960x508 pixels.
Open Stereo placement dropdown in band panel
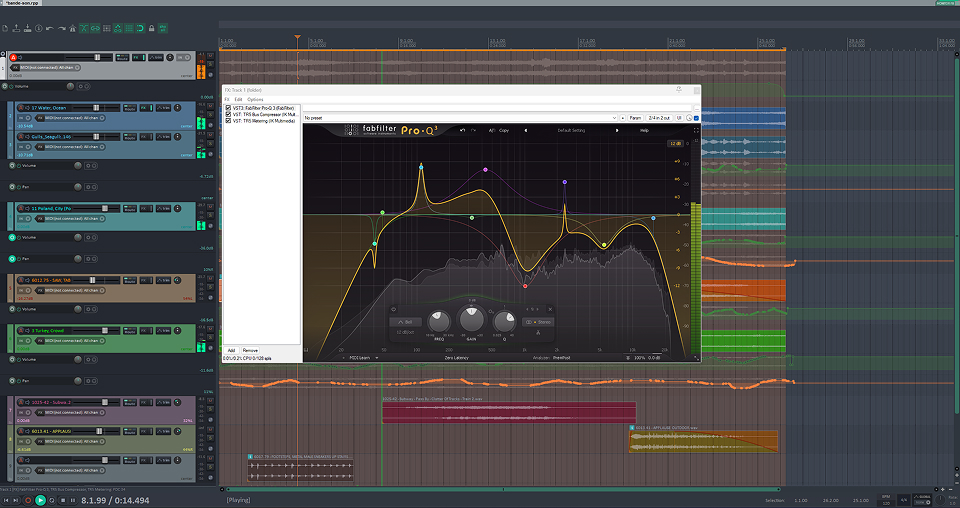(539, 322)
